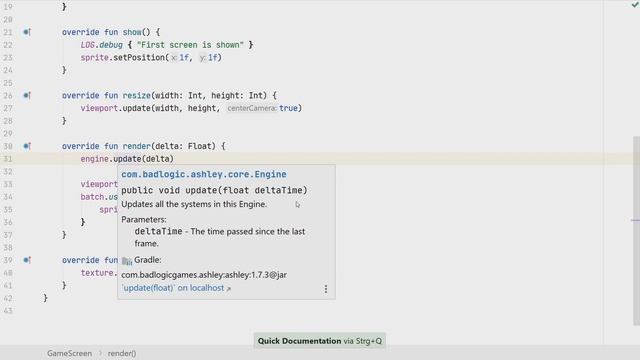Viewport: 640px width, 360px height.
Task: Click the Gradle library icon in popup
Action: point(127,260)
